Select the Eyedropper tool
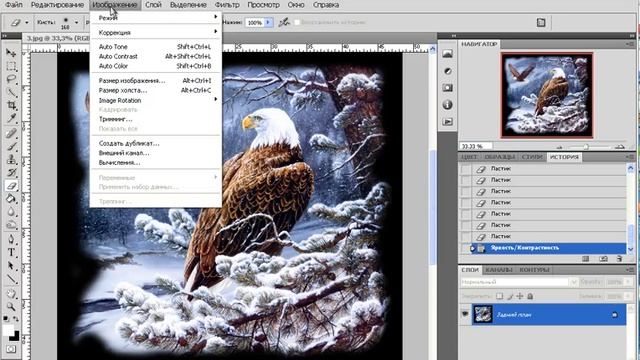Screen dimensions: 640x360 coord(11,119)
